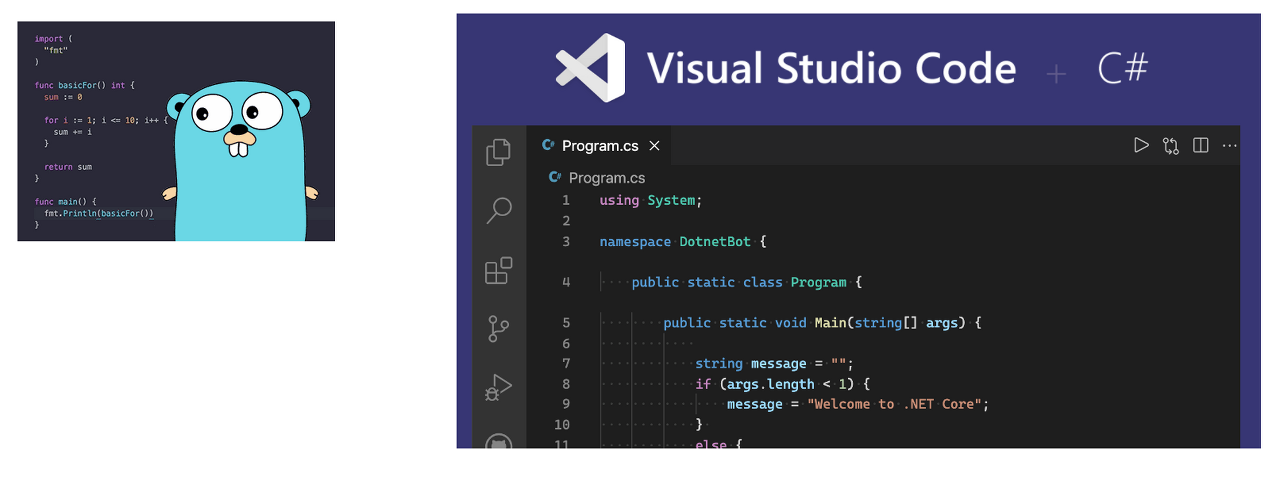
Task: Click the "using System;" code line
Action: pos(651,200)
